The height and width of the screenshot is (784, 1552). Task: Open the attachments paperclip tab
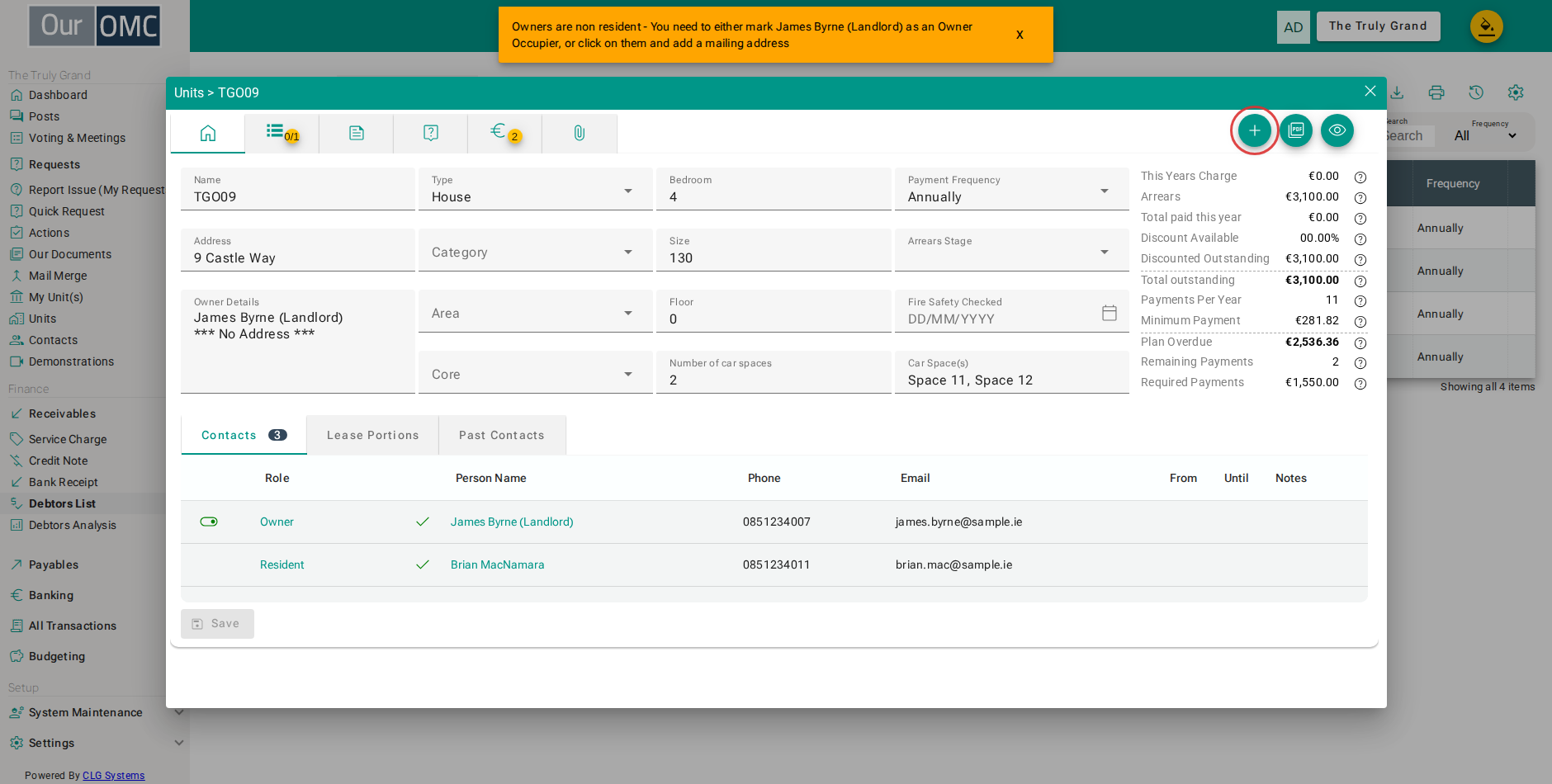pyautogui.click(x=580, y=133)
